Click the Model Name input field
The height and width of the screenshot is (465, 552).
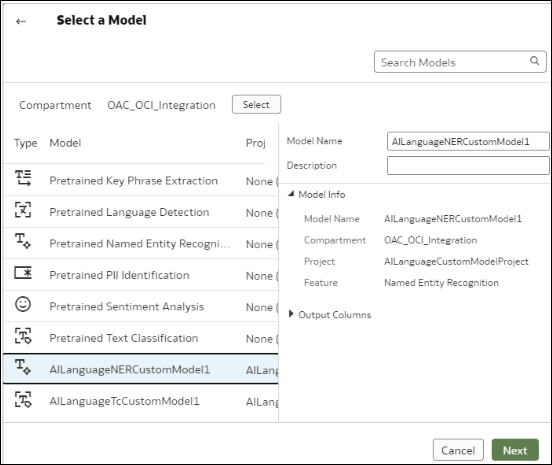(x=468, y=142)
